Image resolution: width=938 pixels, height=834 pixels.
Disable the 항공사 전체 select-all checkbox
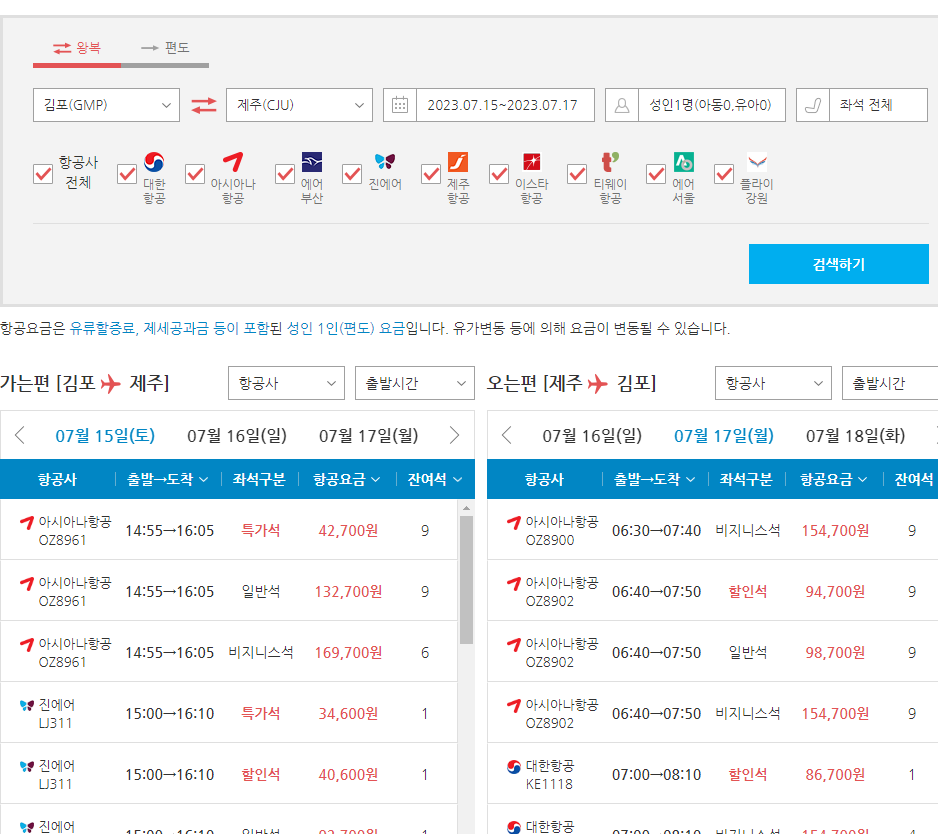[x=42, y=175]
